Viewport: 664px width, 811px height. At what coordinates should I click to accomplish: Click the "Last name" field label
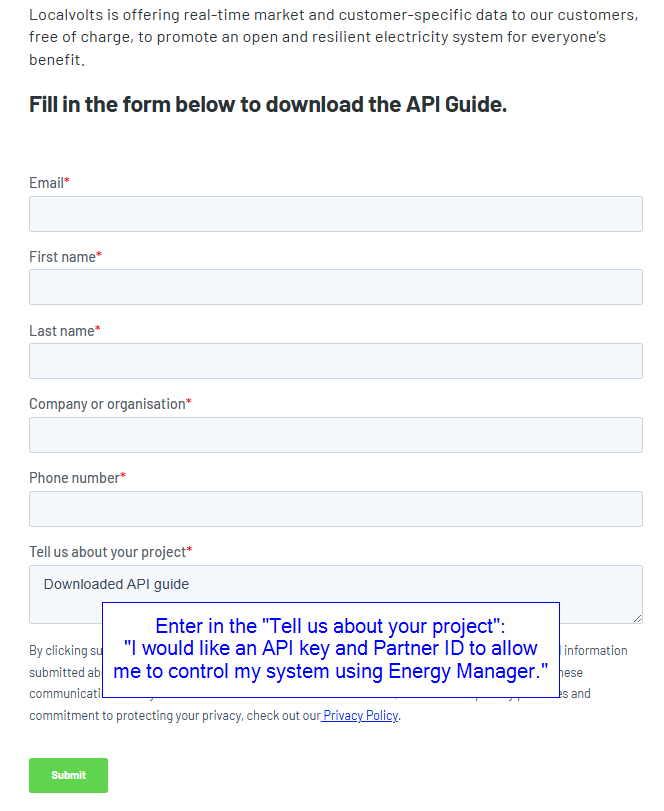(61, 331)
